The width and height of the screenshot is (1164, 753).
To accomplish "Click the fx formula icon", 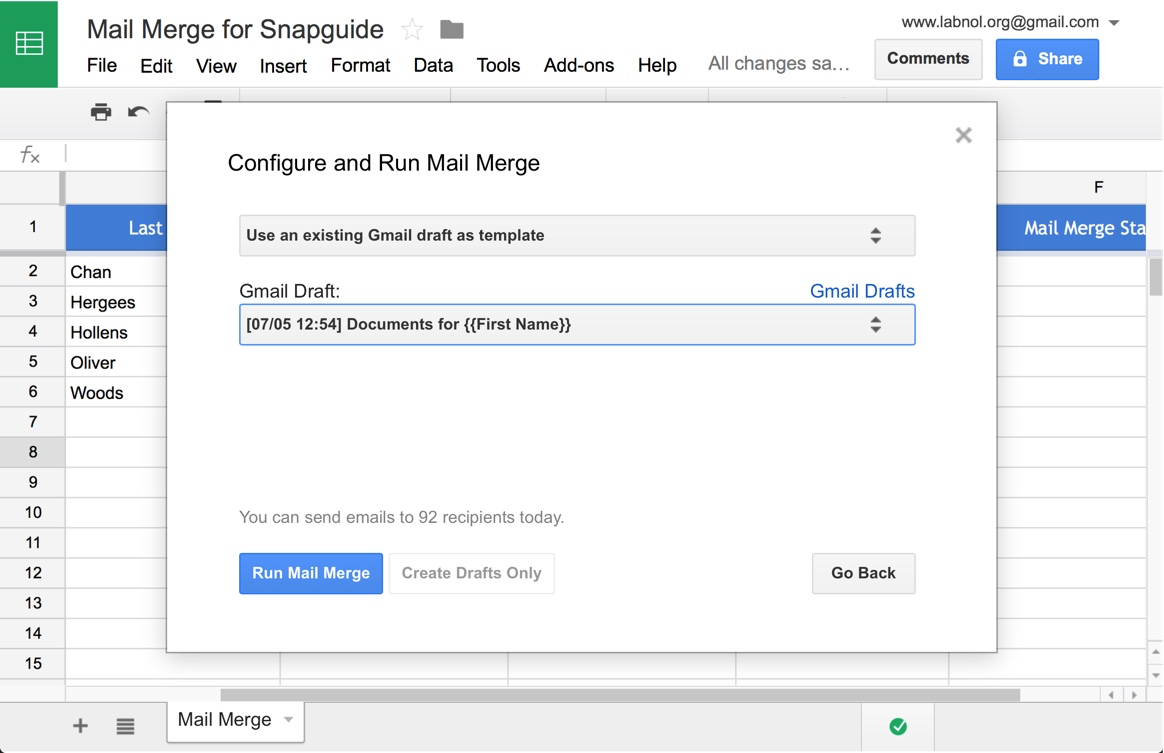I will (29, 154).
